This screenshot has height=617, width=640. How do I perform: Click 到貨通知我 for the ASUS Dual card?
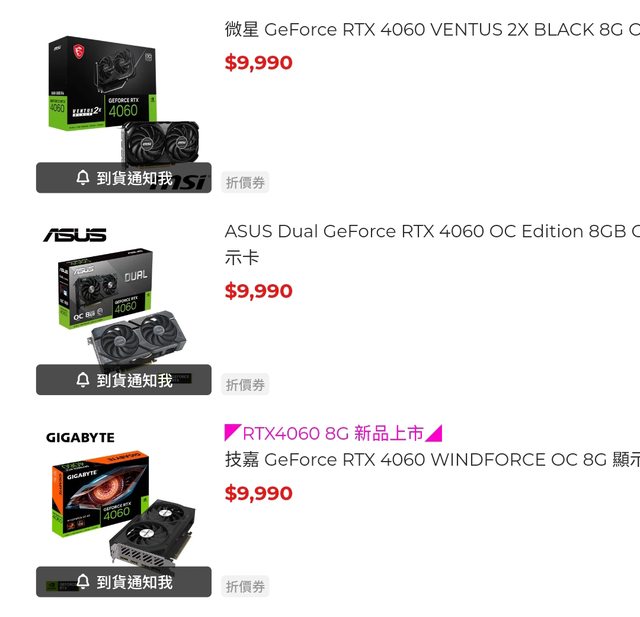(x=124, y=380)
